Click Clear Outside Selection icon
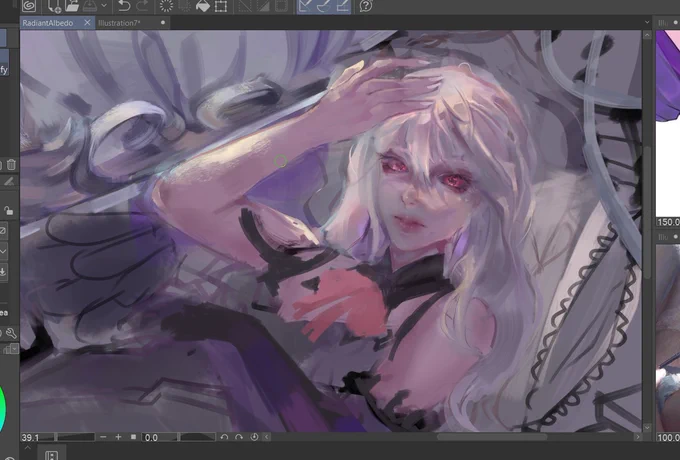 [185, 6]
